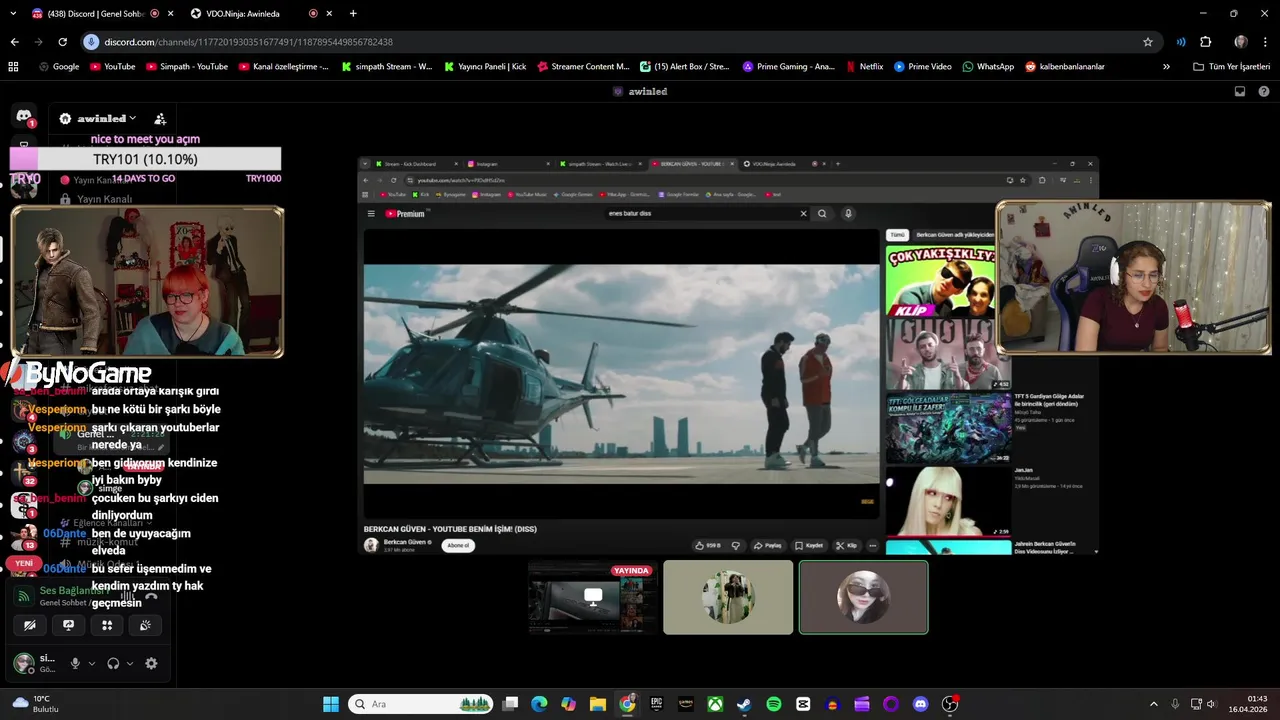Open the kalbenbanlananlar bookmark
Image resolution: width=1280 pixels, height=720 pixels.
pos(1064,67)
